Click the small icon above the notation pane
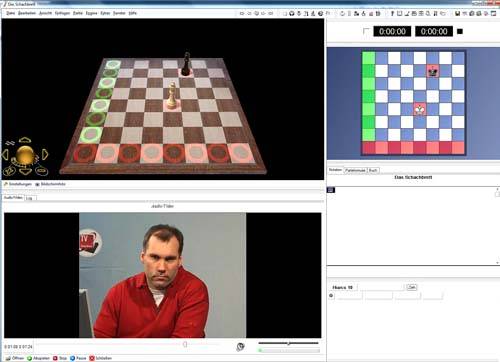 331,190
